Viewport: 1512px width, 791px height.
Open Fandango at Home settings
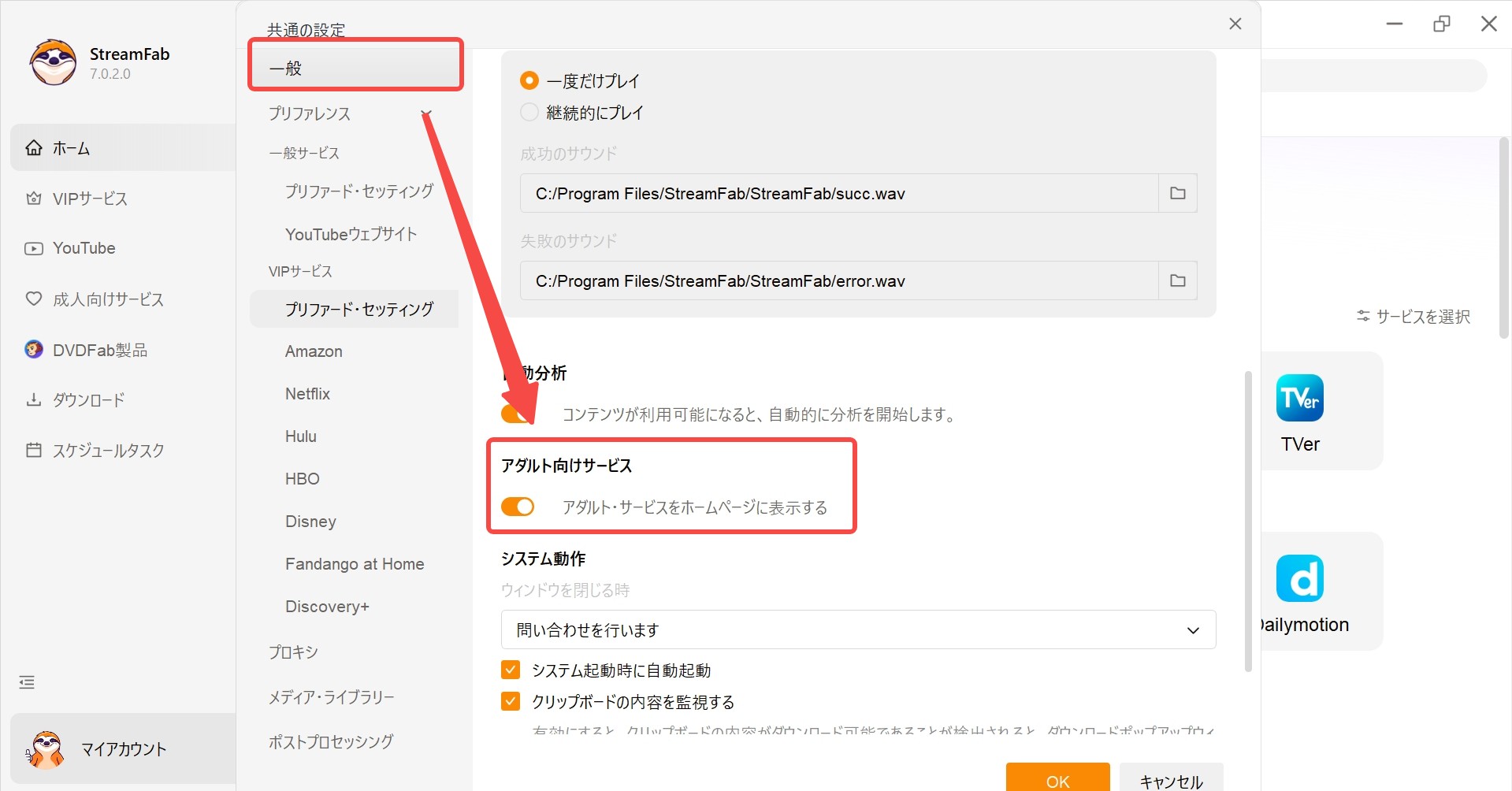[x=355, y=564]
